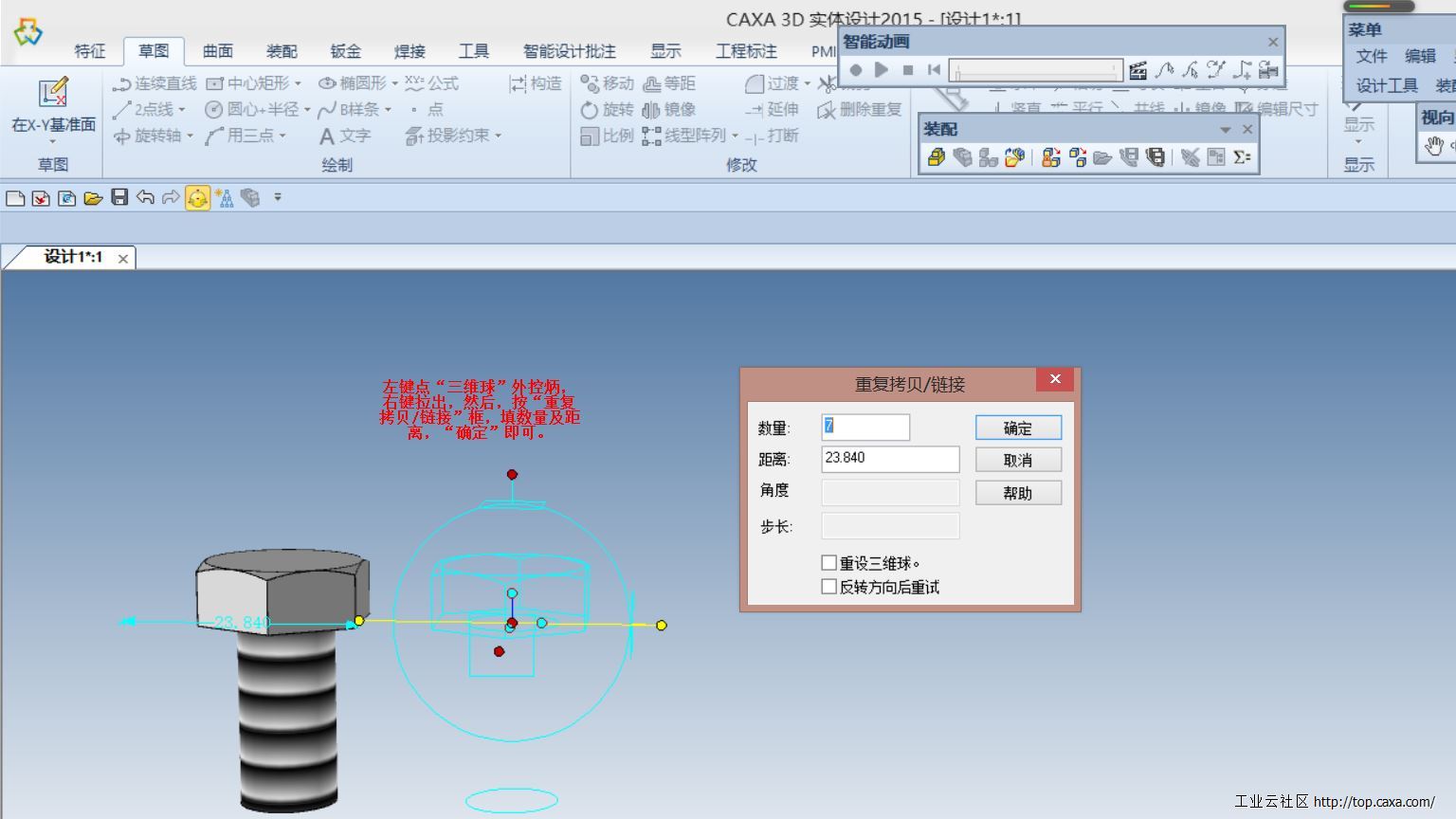Click the Undo arrow icon
The image size is (1456, 819).
pos(145,197)
